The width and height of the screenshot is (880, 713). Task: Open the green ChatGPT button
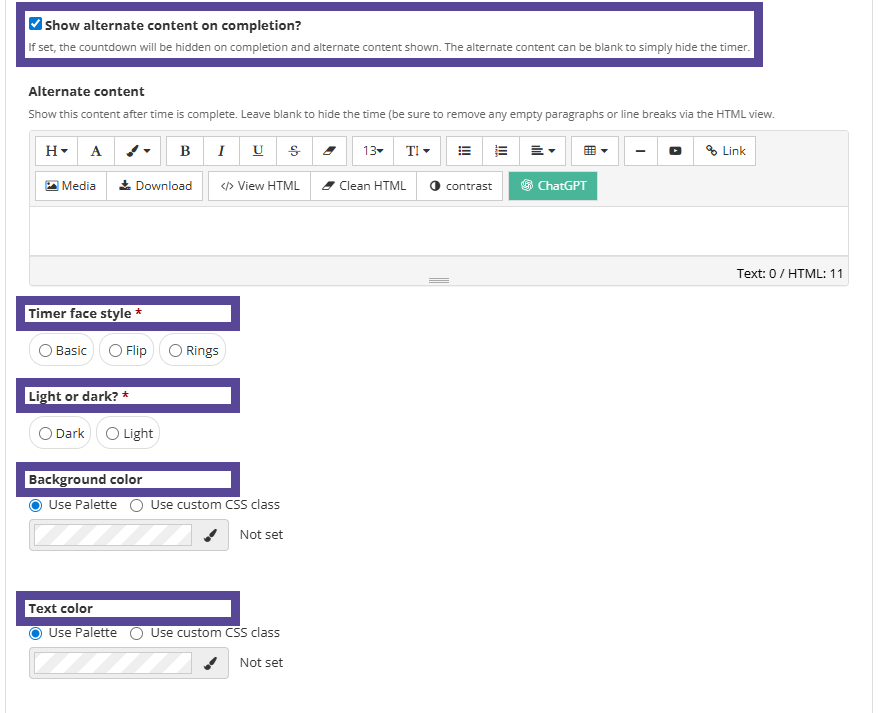point(553,186)
